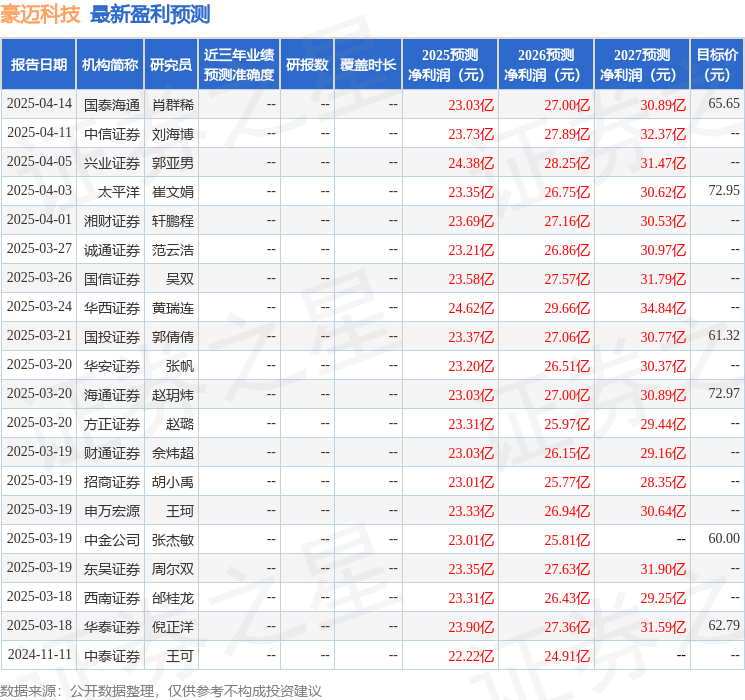Select the 中信证券 institution cell
Image resolution: width=745 pixels, height=700 pixels.
pyautogui.click(x=112, y=134)
